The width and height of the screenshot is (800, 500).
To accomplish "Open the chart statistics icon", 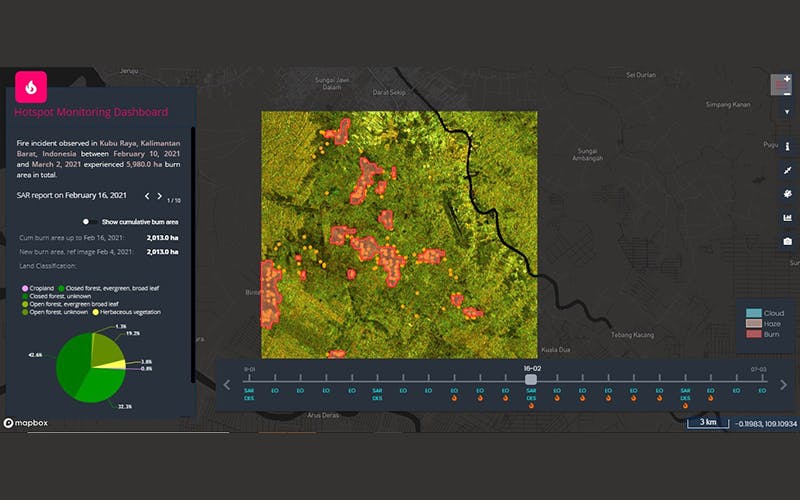I will (x=787, y=217).
